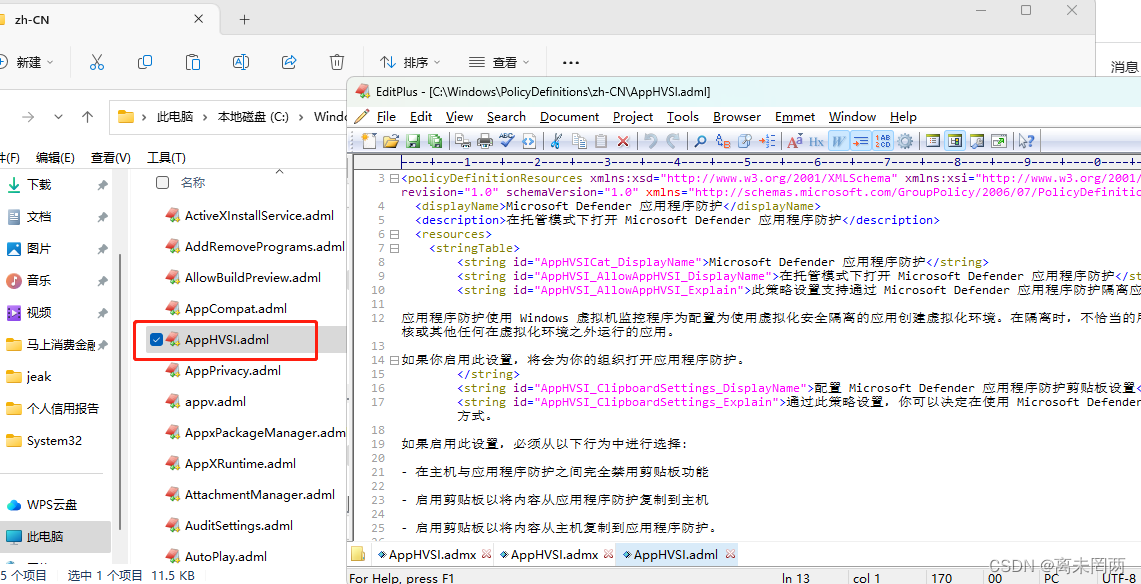
Task: Open Replace with the A-B icon
Action: click(x=723, y=141)
